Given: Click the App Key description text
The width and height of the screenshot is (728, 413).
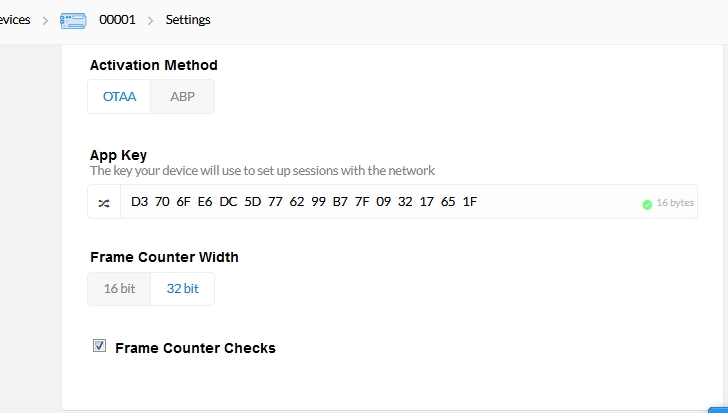Looking at the screenshot, I should [x=262, y=171].
